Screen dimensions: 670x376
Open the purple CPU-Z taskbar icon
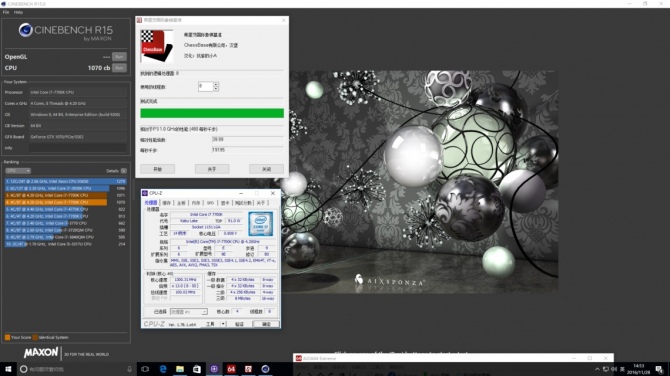coord(214,369)
